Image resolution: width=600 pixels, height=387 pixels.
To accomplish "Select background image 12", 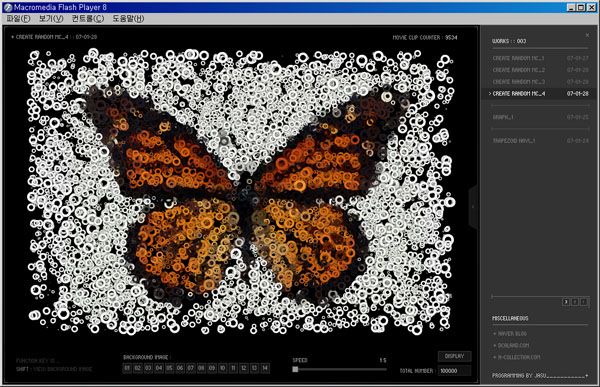I will [x=244, y=368].
